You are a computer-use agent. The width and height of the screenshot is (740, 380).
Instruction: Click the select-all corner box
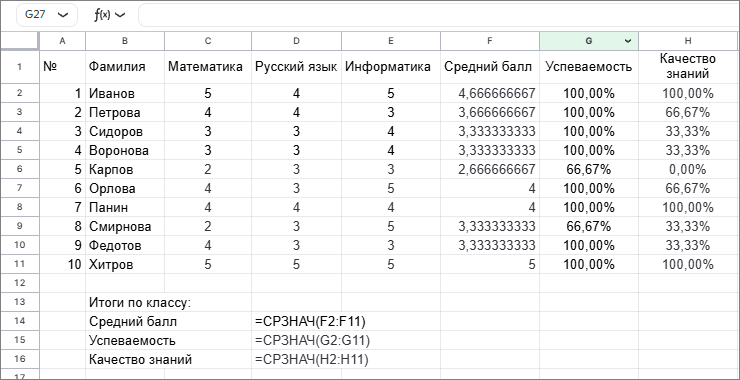click(19, 41)
